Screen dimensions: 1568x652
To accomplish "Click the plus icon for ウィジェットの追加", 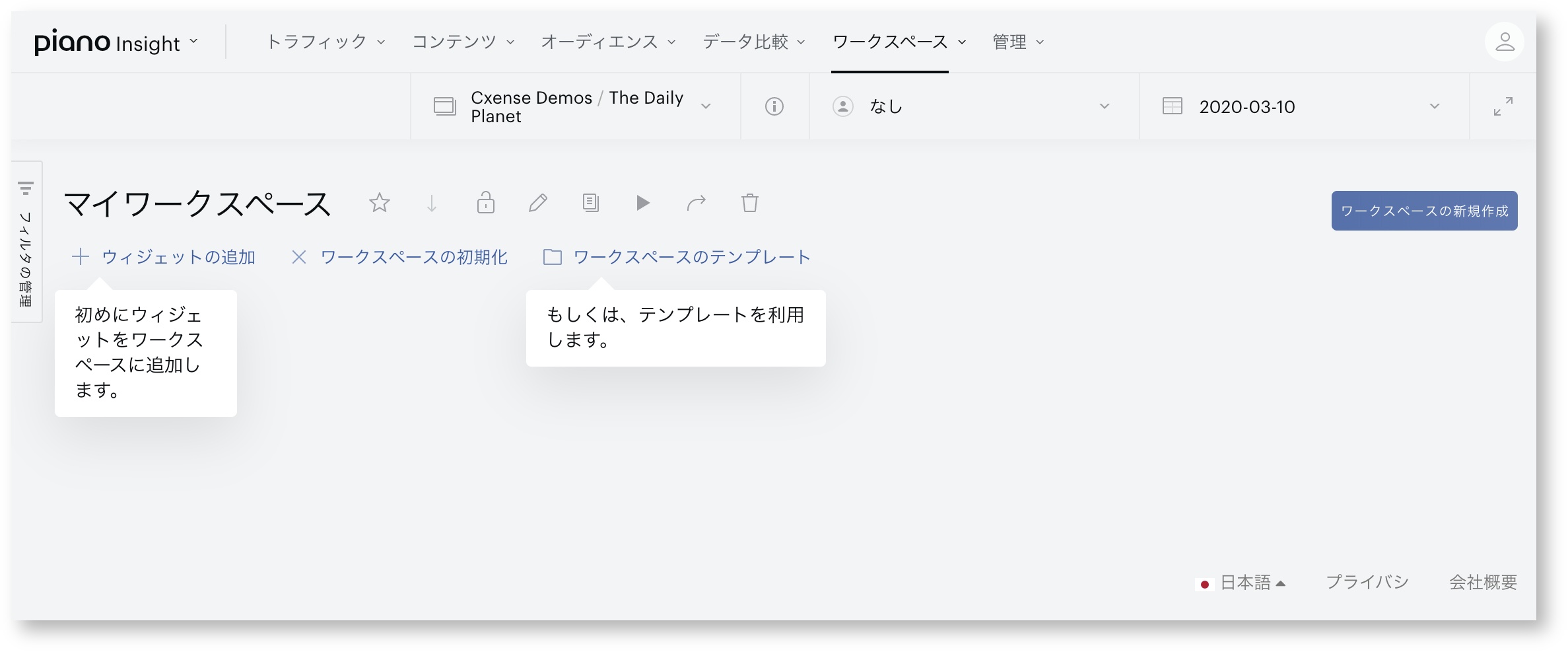I will (81, 256).
